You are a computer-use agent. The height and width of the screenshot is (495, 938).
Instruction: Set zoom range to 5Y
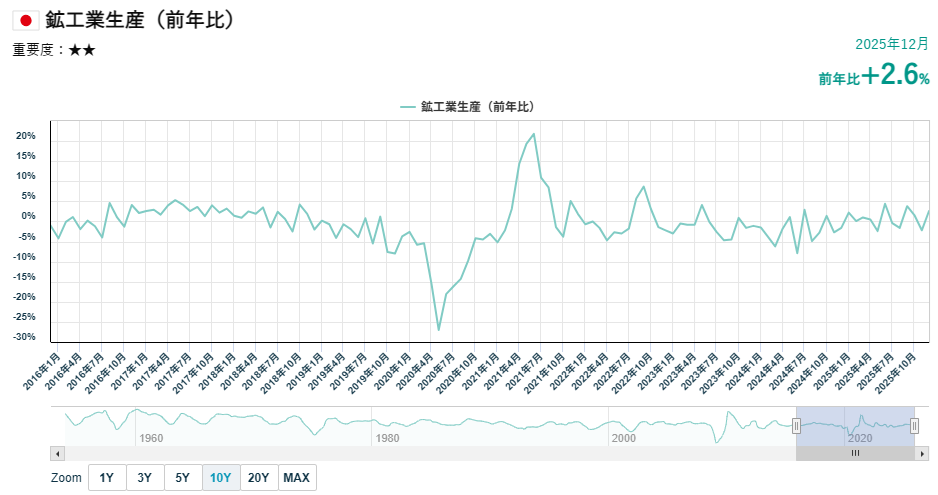tap(182, 478)
